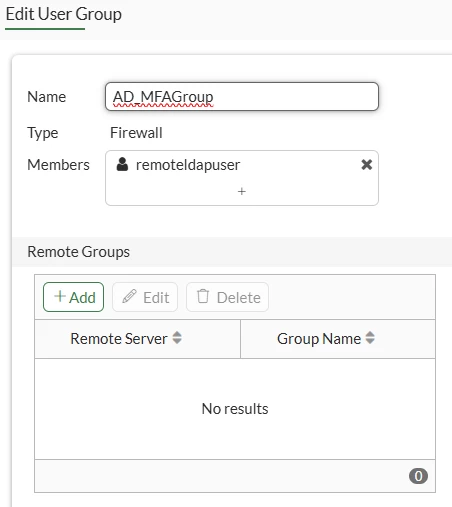The width and height of the screenshot is (452, 507).
Task: Click the Type label
Action: tap(43, 133)
